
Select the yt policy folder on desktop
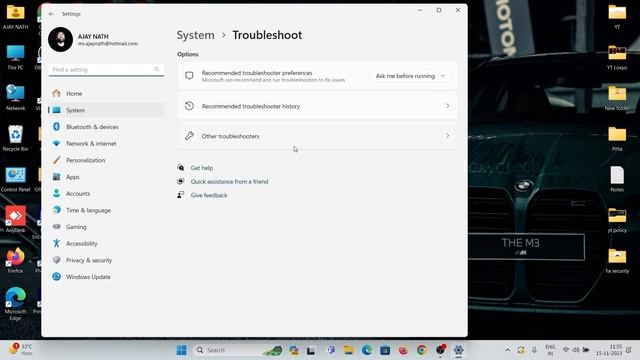click(x=617, y=220)
